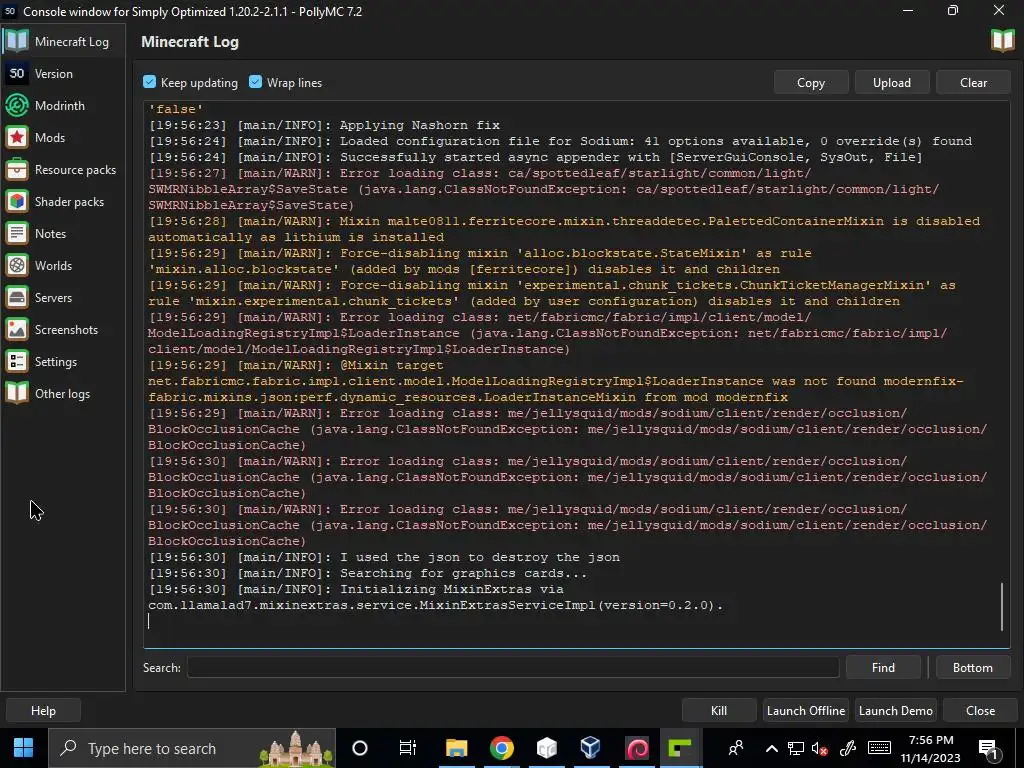Show hidden system tray icons
1024x768 pixels.
771,748
